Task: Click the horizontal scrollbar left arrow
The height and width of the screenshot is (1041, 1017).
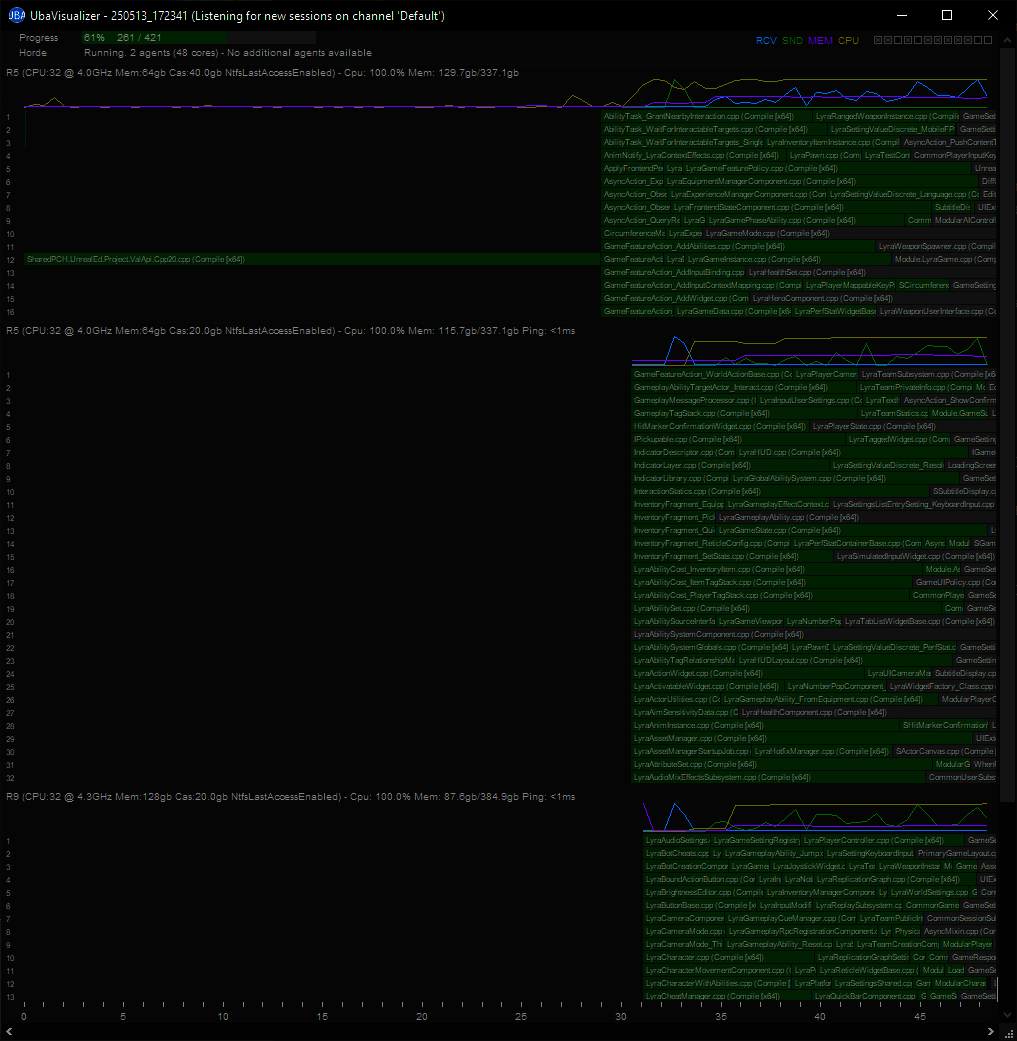Action: [10, 1031]
